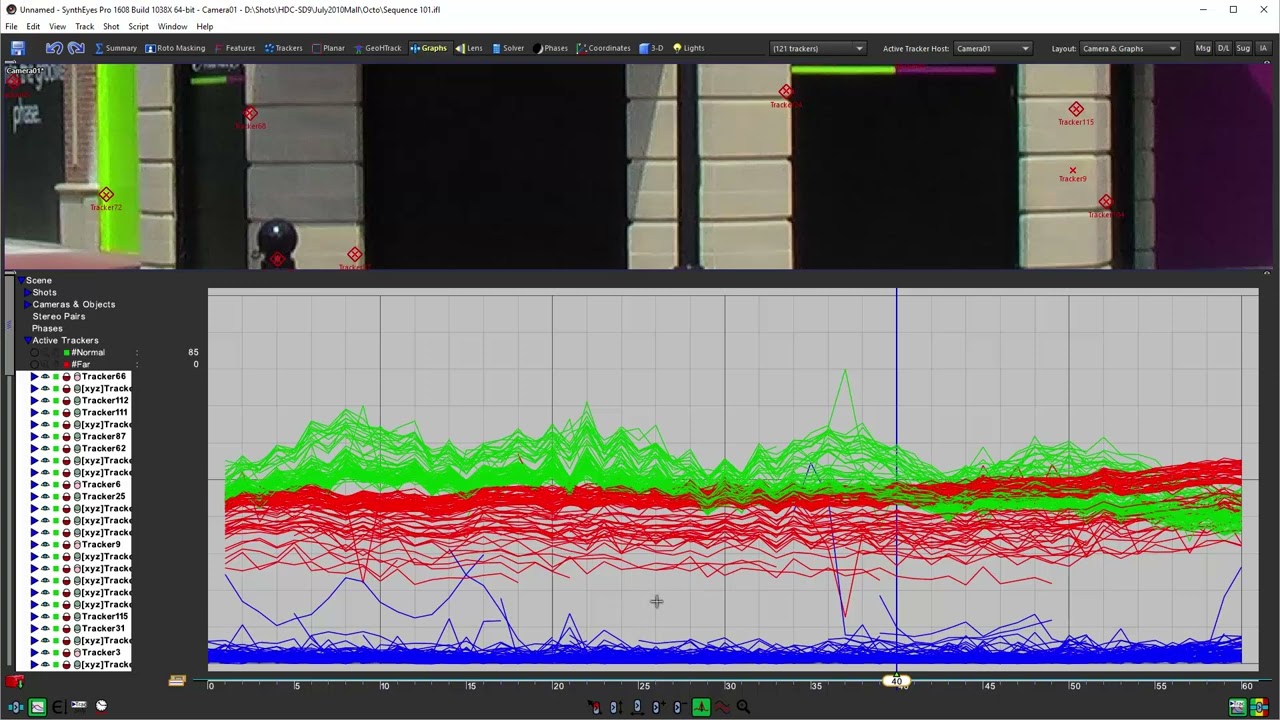The image size is (1280, 720).
Task: Open the GeoHTrack room
Action: tap(377, 48)
